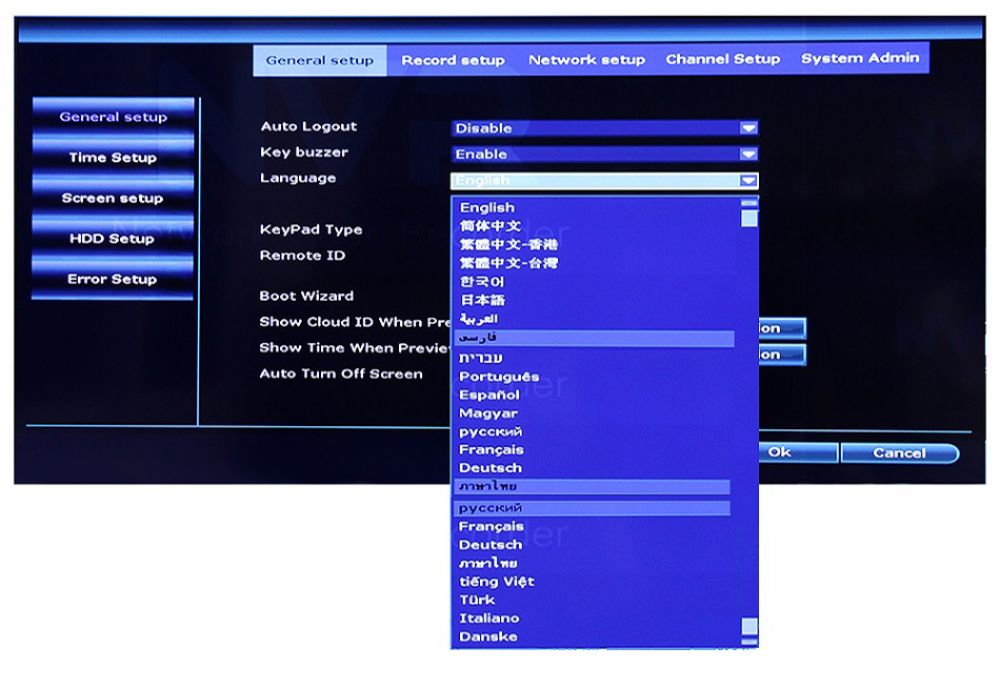Screen dimensions: 1000x688
Task: Collapse the Language dropdown arrow
Action: pyautogui.click(x=747, y=181)
